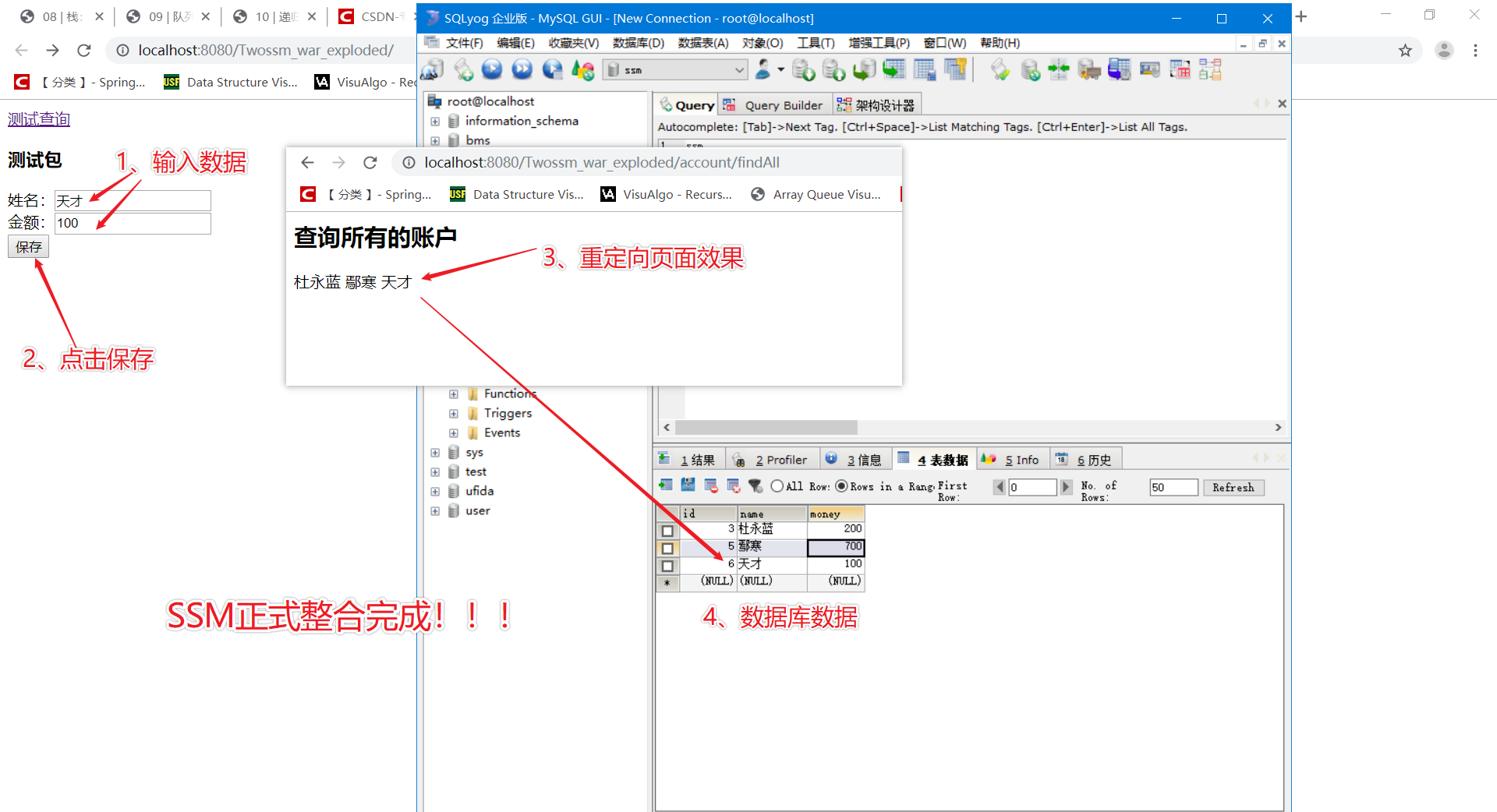Click the 姓名 input field
Viewport: 1497px width, 812px height.
[133, 201]
